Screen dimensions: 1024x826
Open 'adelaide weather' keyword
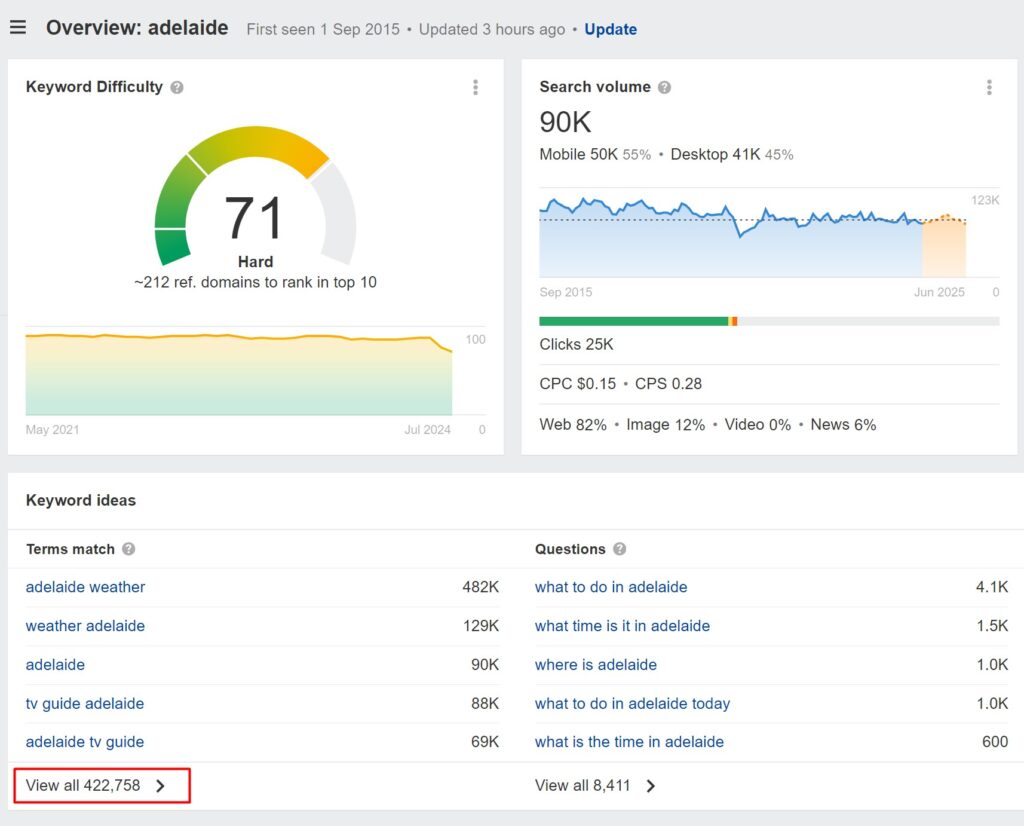[x=86, y=587]
